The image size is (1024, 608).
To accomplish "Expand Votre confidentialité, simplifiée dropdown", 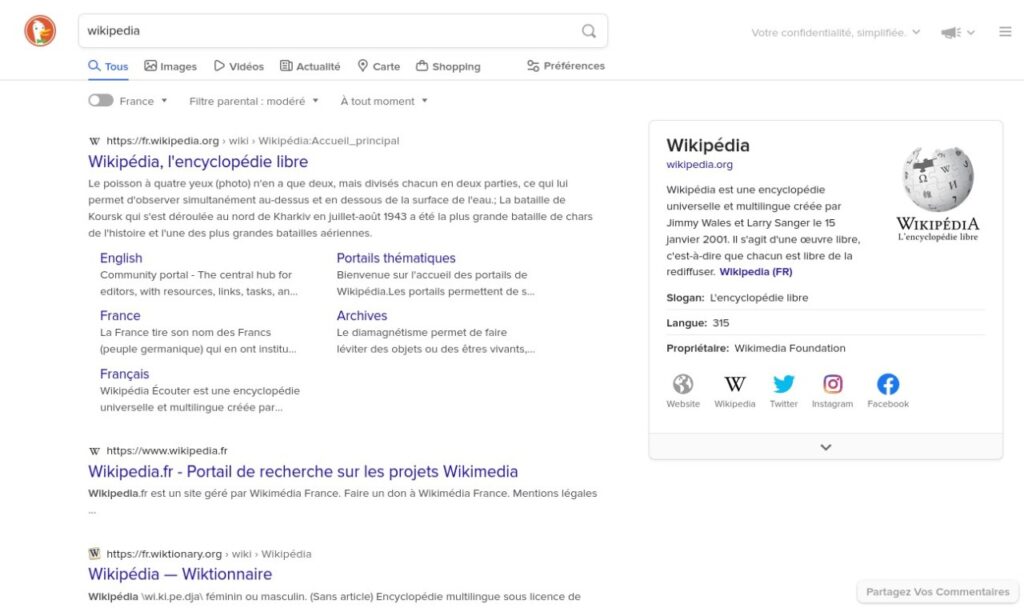I will [835, 33].
